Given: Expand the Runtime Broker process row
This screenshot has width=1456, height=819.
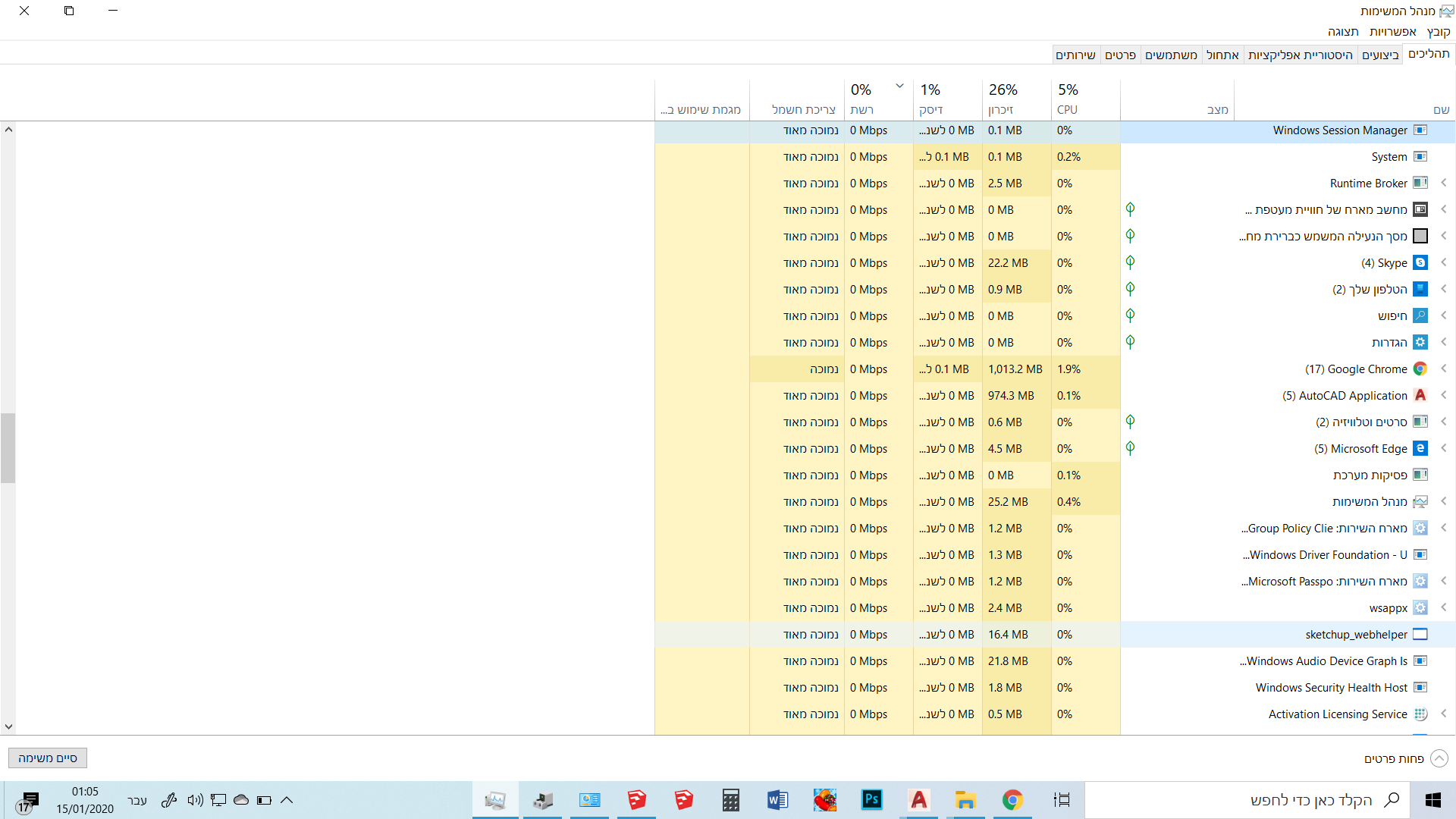Looking at the screenshot, I should 1444,184.
